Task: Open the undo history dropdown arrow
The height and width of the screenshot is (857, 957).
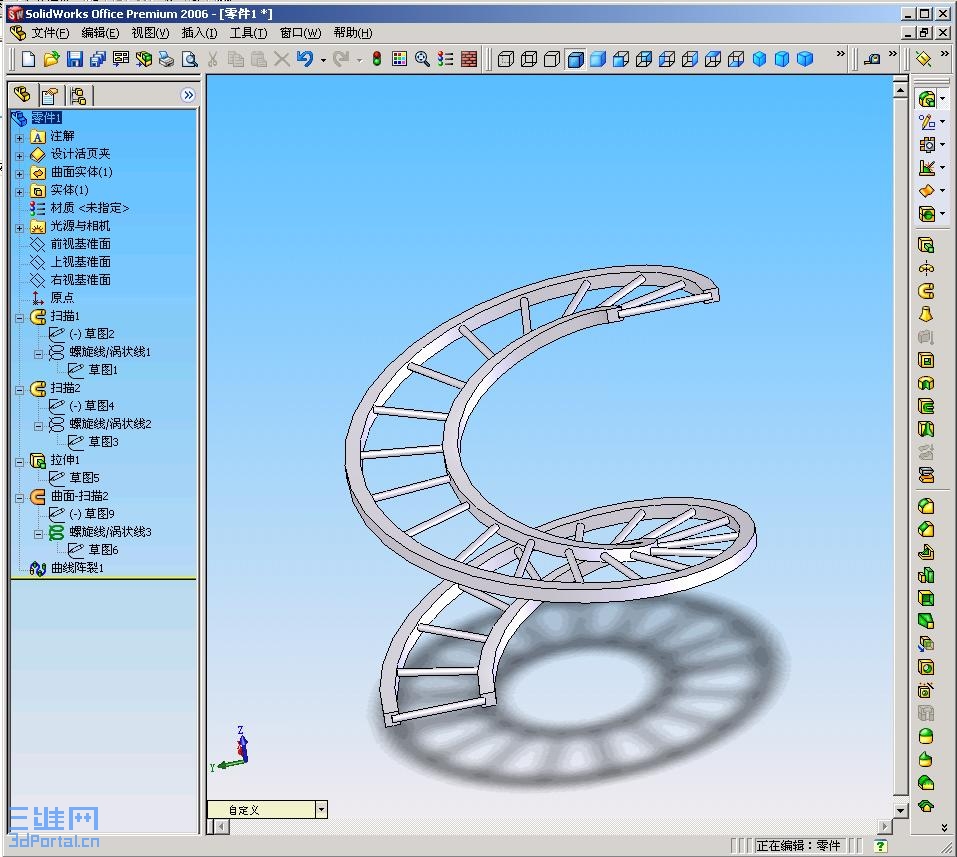Action: coord(323,60)
